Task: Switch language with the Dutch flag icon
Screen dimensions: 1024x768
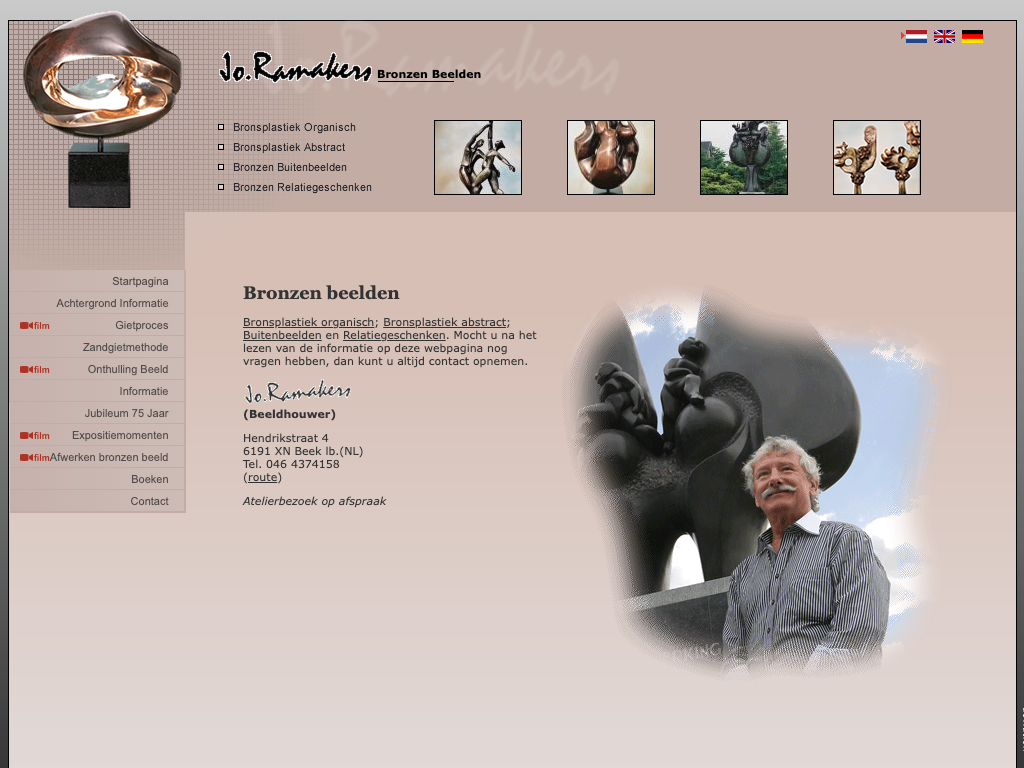Action: pyautogui.click(x=915, y=37)
